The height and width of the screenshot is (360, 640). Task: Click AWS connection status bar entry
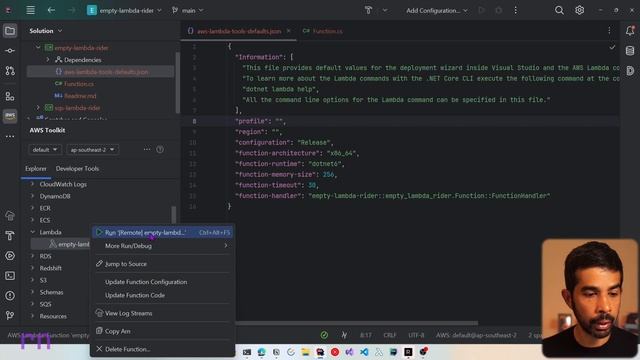point(476,335)
